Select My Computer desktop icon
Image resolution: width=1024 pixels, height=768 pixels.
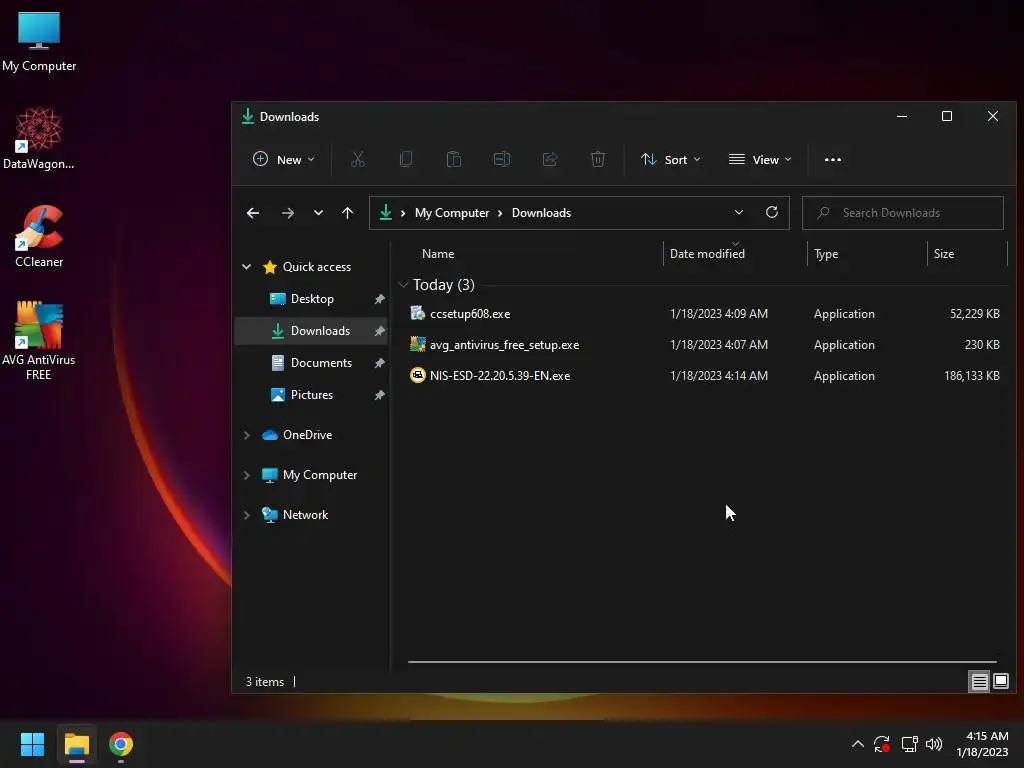tap(39, 42)
